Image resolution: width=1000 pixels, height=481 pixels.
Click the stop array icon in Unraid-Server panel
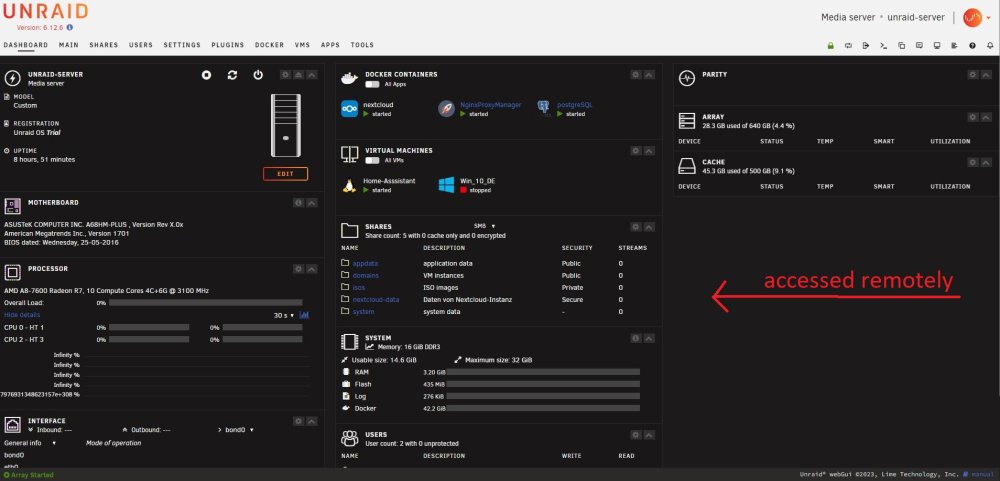(x=207, y=75)
